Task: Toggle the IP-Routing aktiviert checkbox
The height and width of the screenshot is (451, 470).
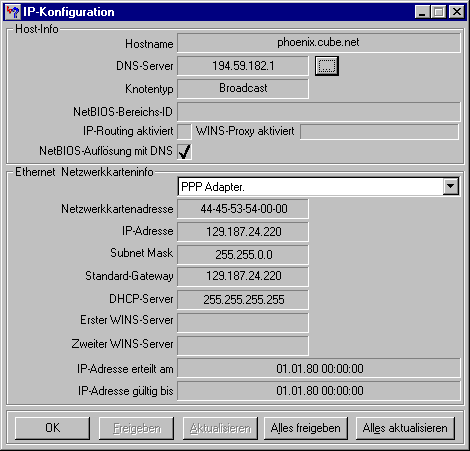Action: (184, 131)
